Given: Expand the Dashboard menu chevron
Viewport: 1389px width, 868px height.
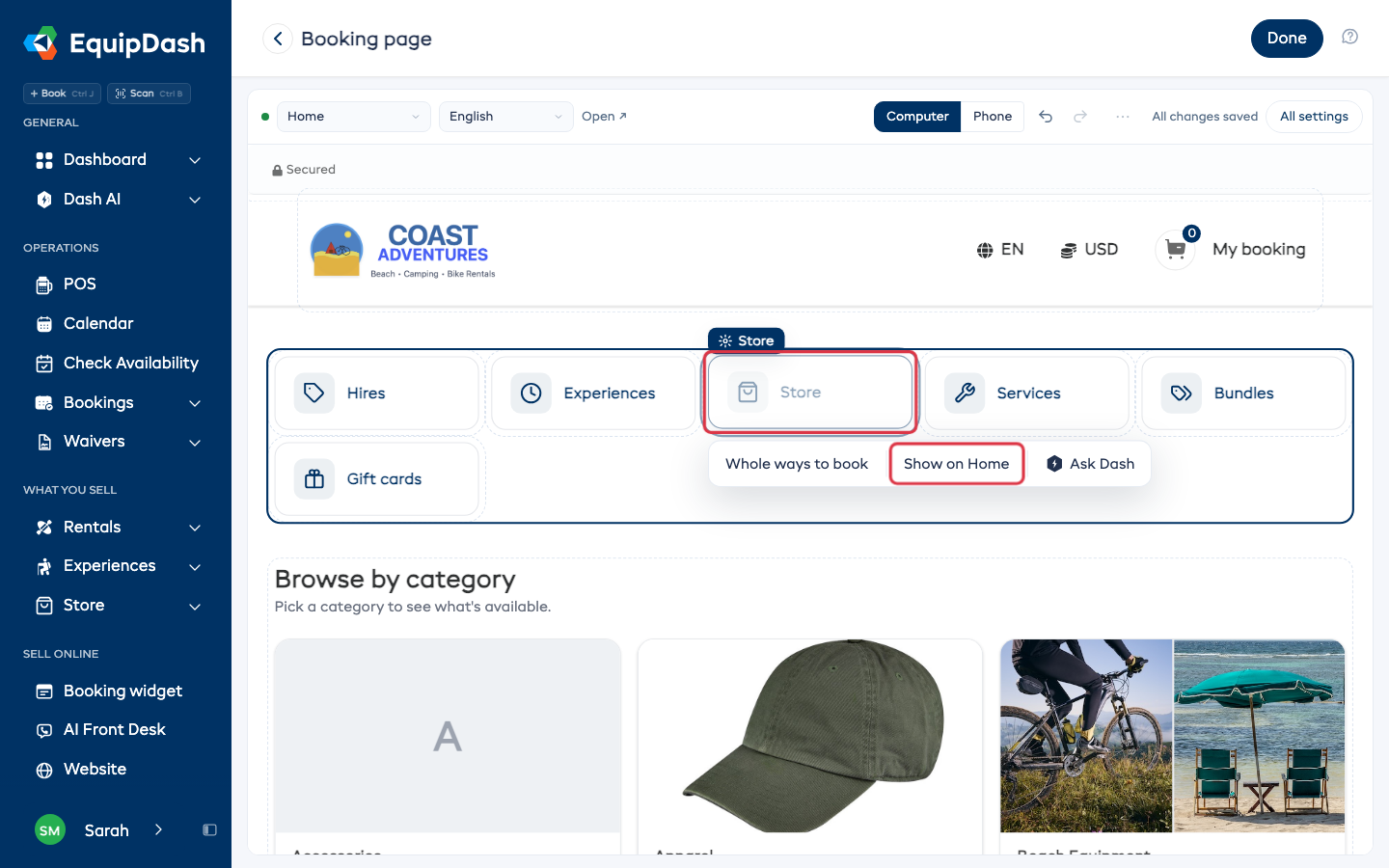Looking at the screenshot, I should pyautogui.click(x=195, y=160).
